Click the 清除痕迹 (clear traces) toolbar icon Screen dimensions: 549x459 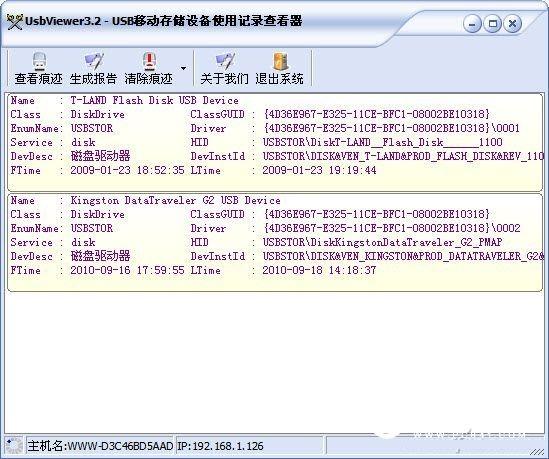149,62
